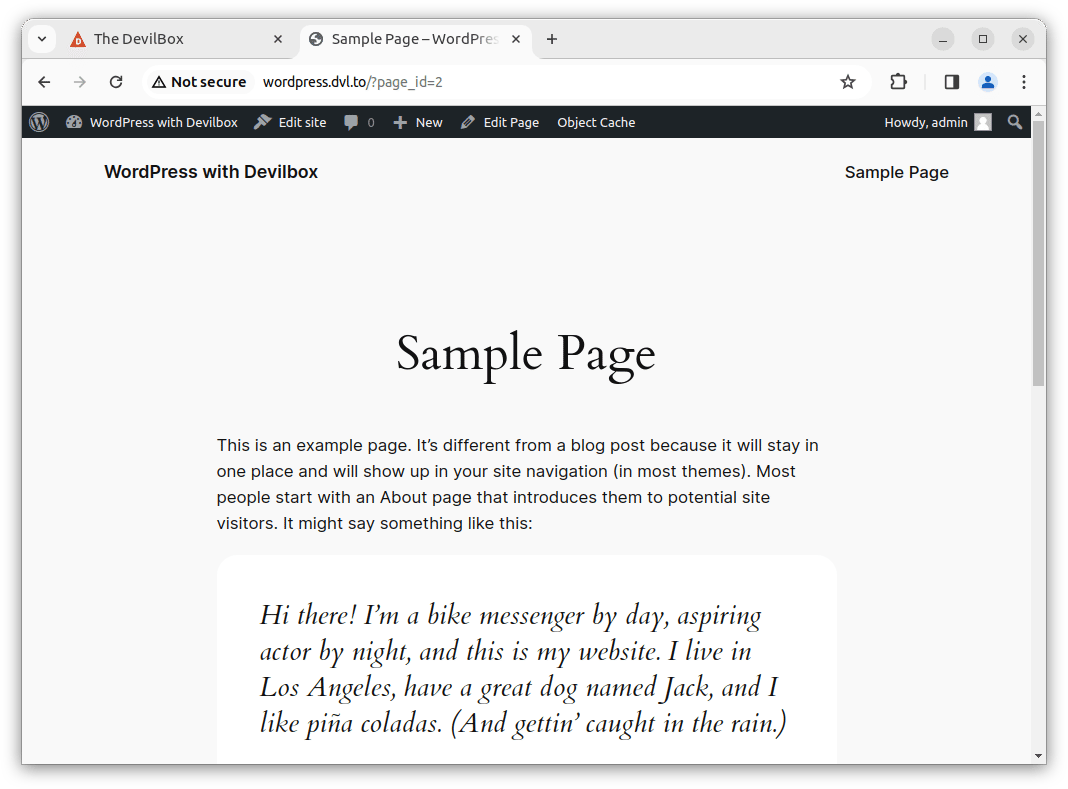
Task: Bookmark this page with star icon
Action: pos(848,82)
